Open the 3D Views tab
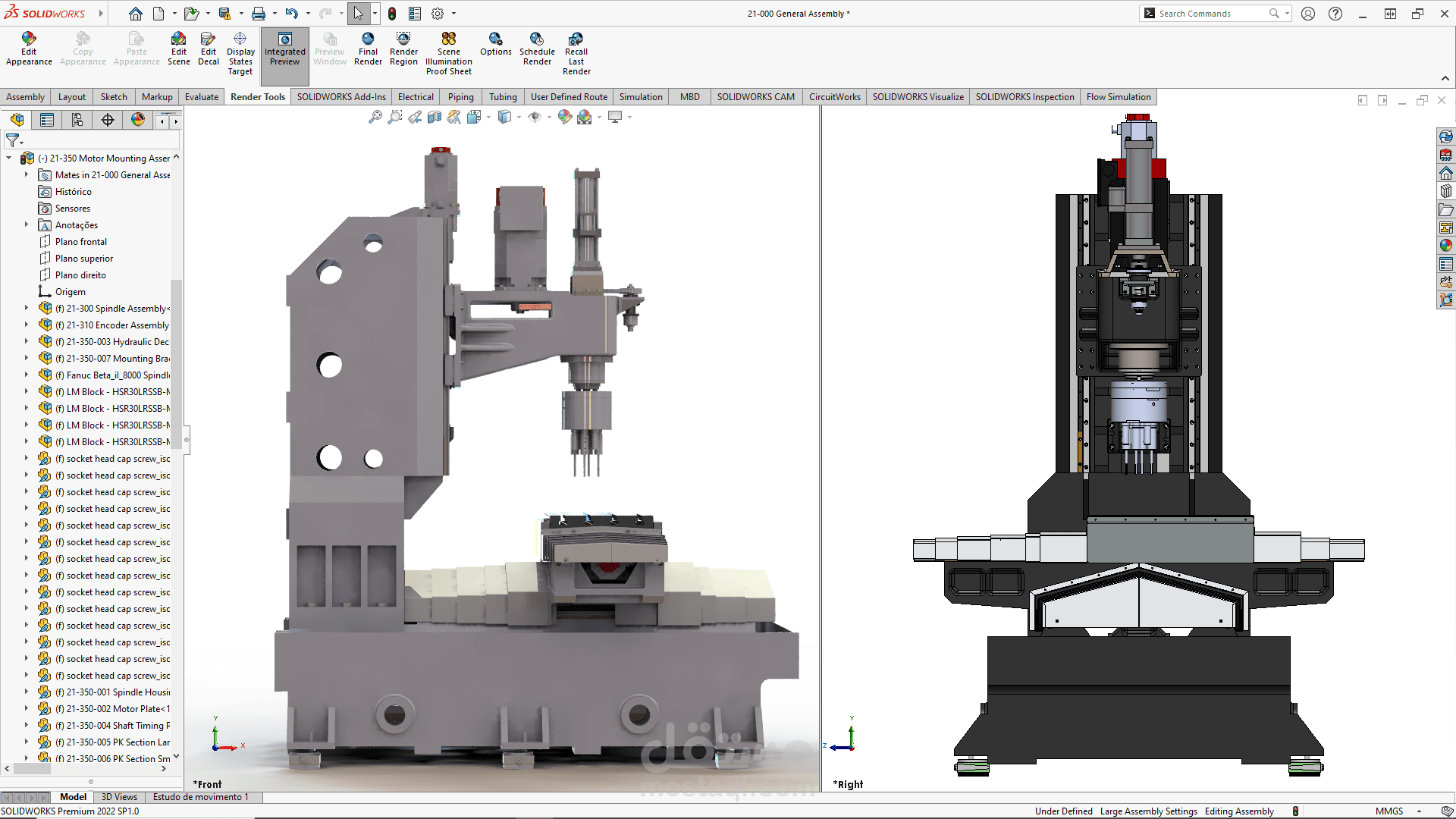 point(119,797)
